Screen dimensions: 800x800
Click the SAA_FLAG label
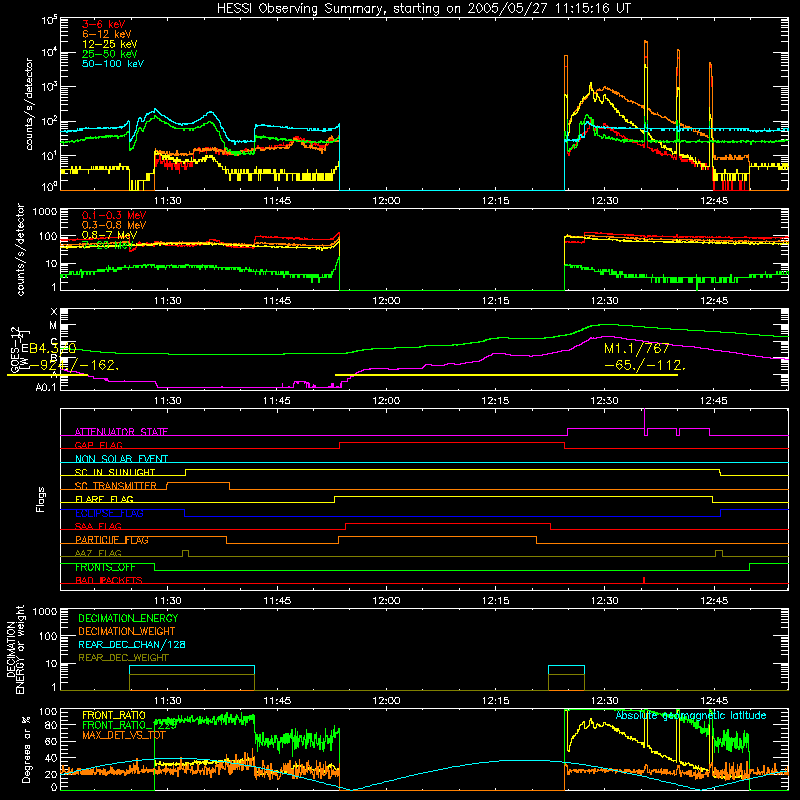click(x=98, y=526)
